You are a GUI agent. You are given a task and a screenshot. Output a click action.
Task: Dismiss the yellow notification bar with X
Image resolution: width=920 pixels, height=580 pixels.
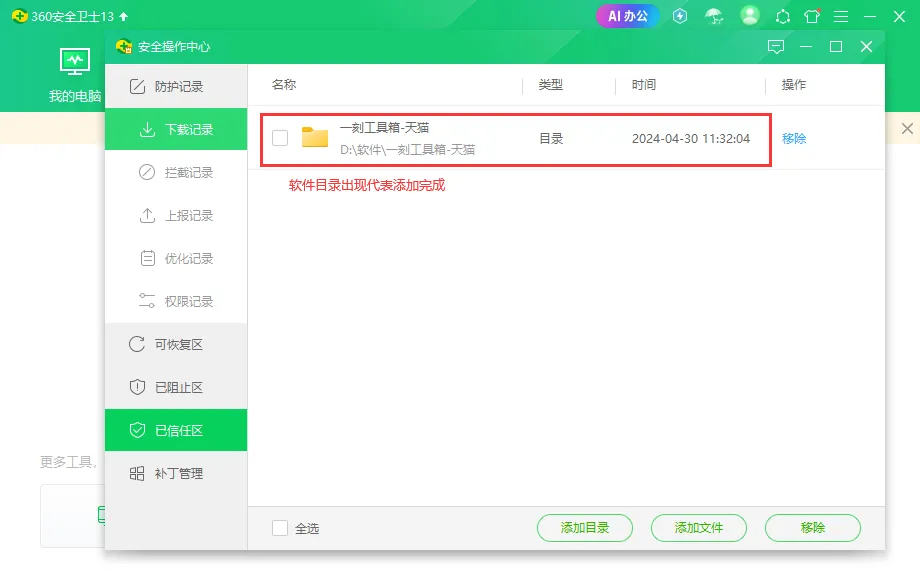click(x=907, y=128)
